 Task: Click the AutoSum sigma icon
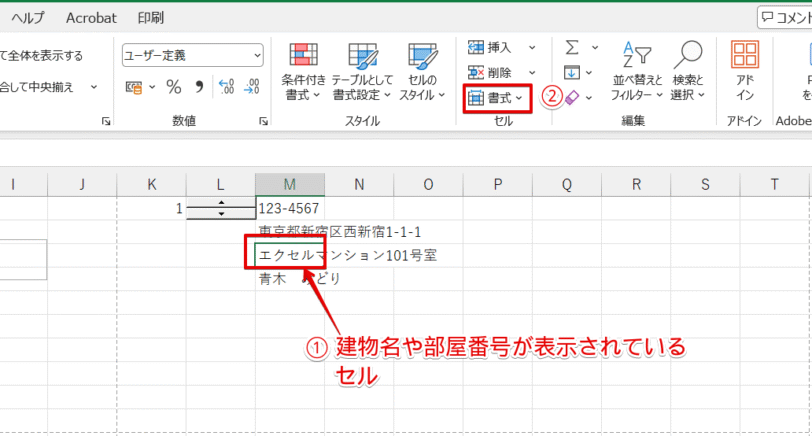tap(572, 48)
